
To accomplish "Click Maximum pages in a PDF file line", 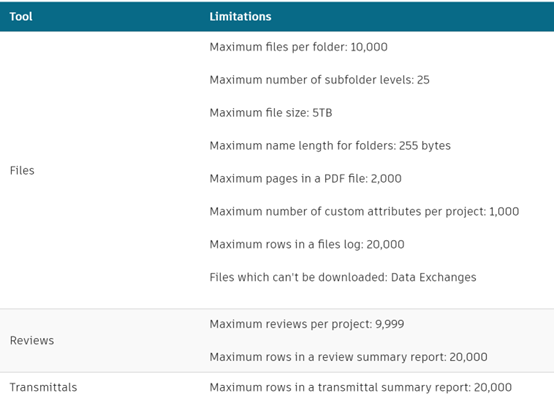I will pyautogui.click(x=306, y=178).
